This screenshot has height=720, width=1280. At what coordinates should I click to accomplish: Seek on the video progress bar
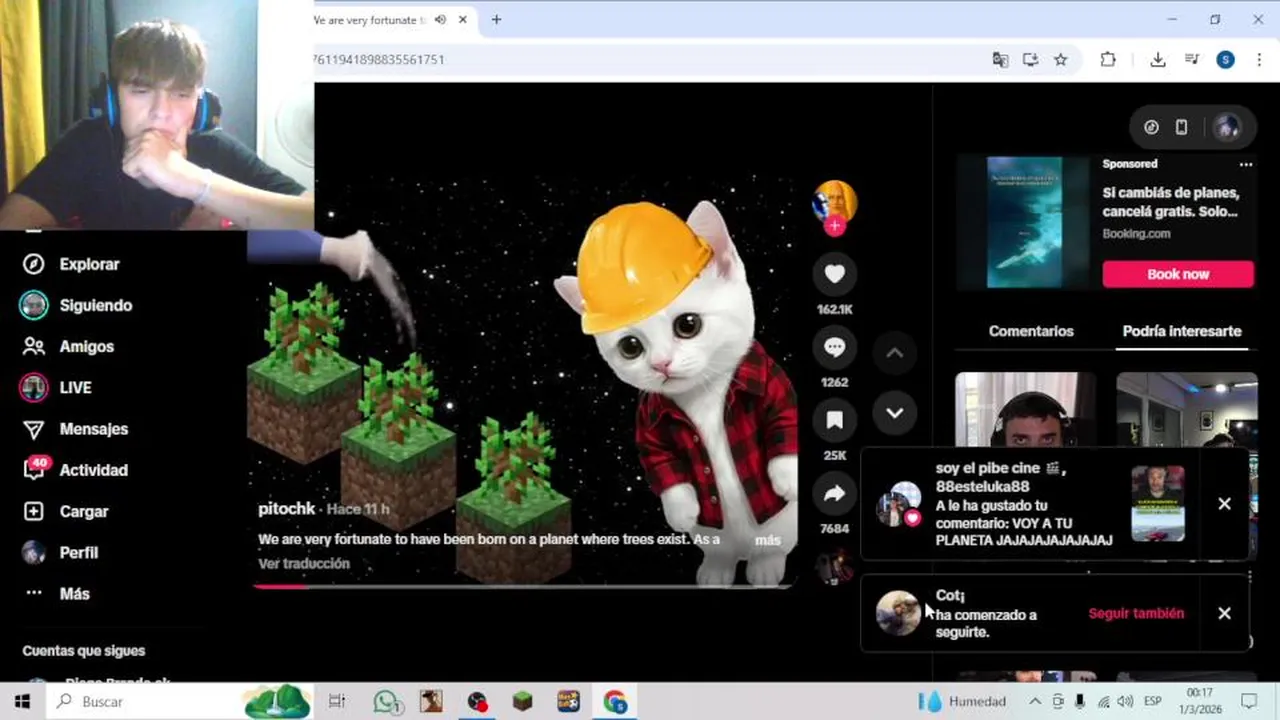[x=523, y=586]
